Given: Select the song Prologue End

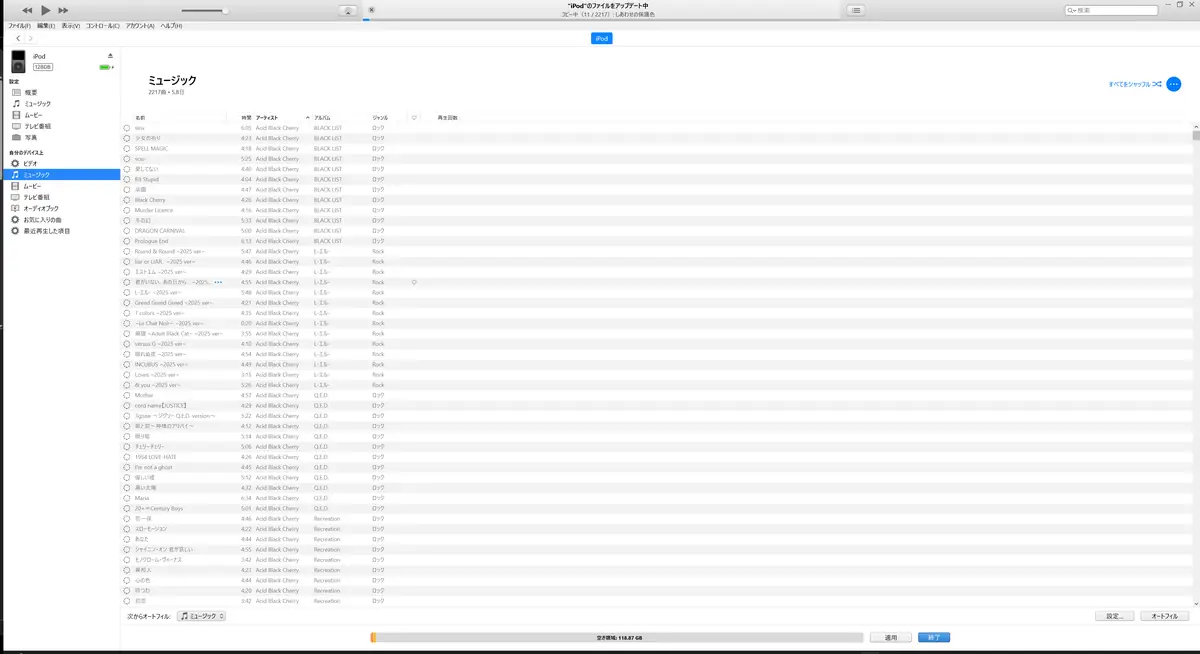Looking at the screenshot, I should (x=152, y=241).
